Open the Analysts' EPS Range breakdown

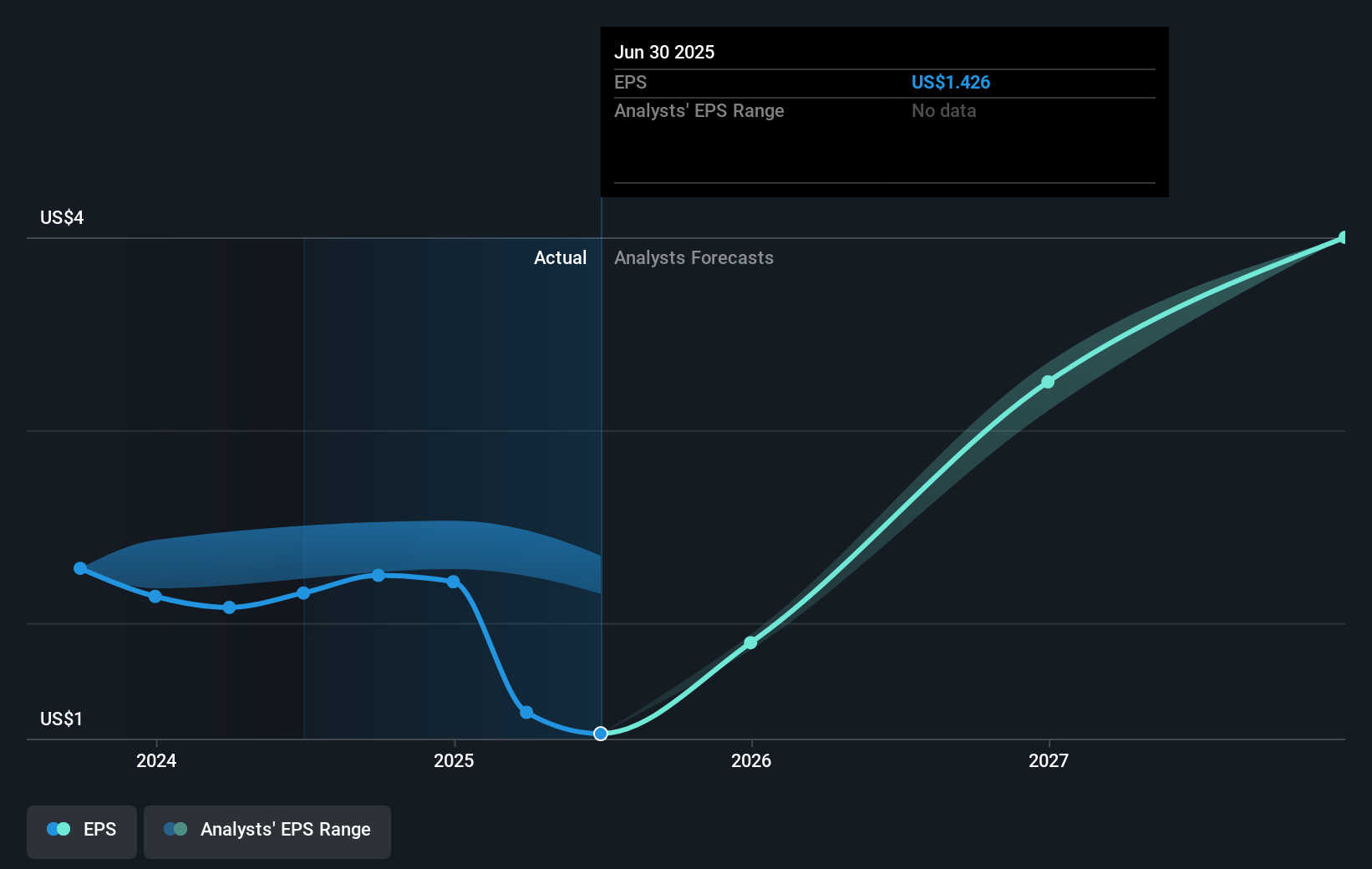click(699, 110)
